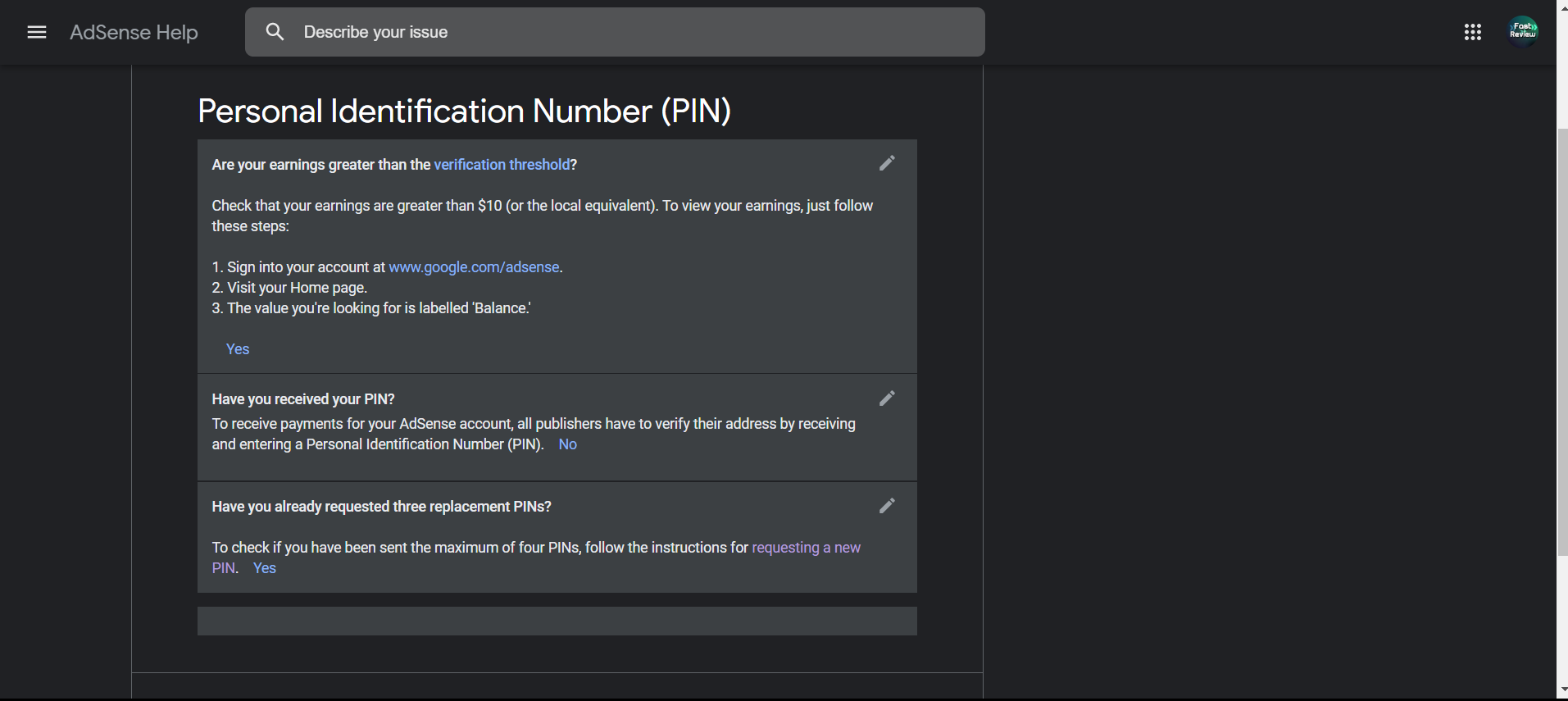Click the text 'Have you received your PIN?'
Screen dimensions: 1568x701
tap(303, 399)
